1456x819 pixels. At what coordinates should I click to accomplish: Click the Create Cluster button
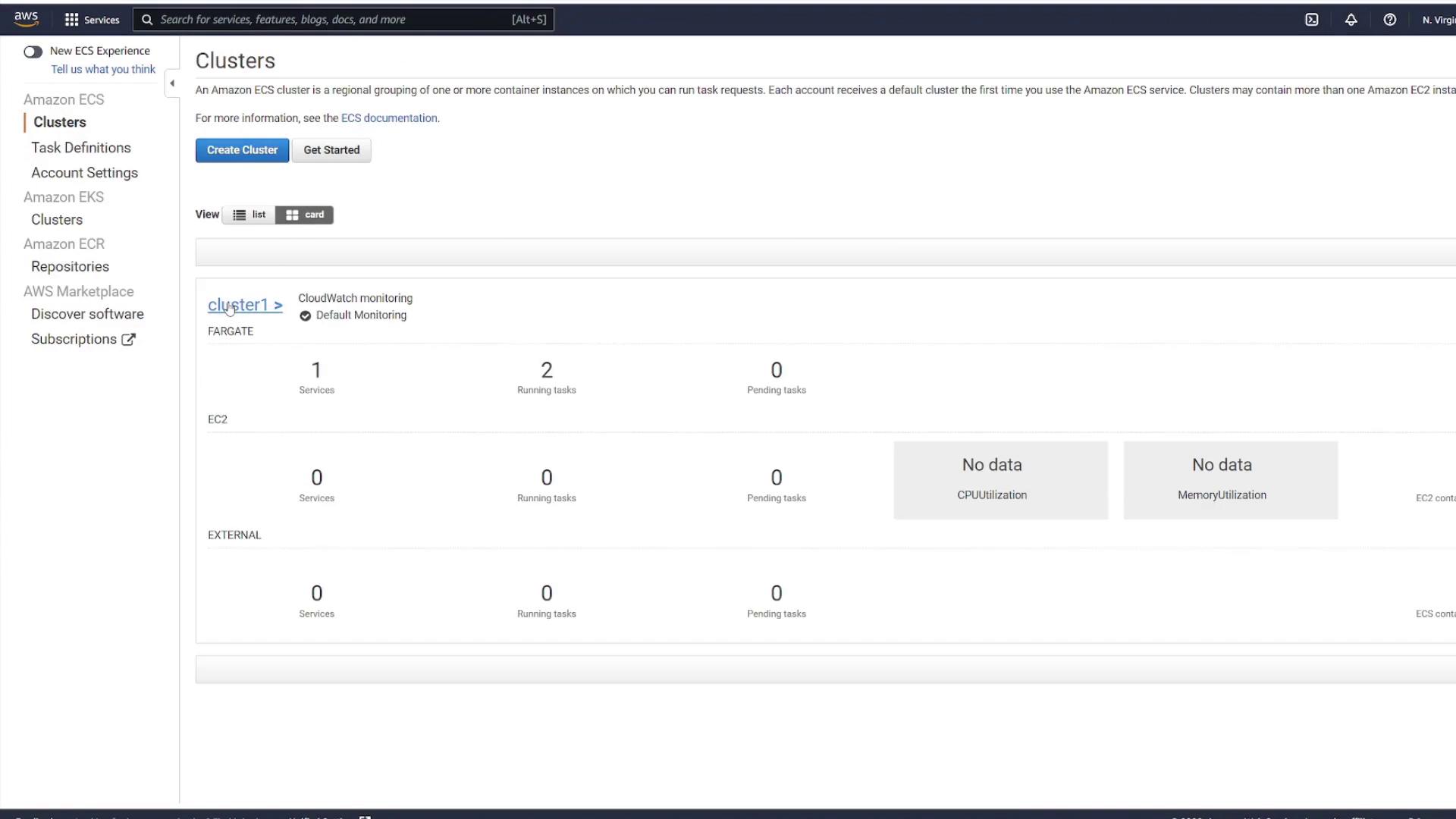[242, 150]
